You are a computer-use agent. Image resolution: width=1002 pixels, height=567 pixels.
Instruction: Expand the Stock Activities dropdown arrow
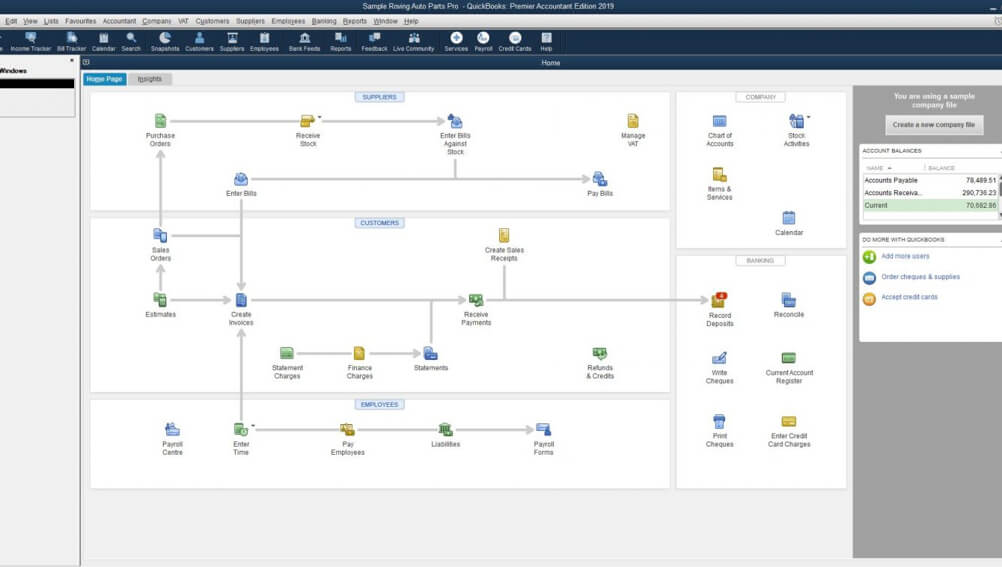pyautogui.click(x=808, y=116)
